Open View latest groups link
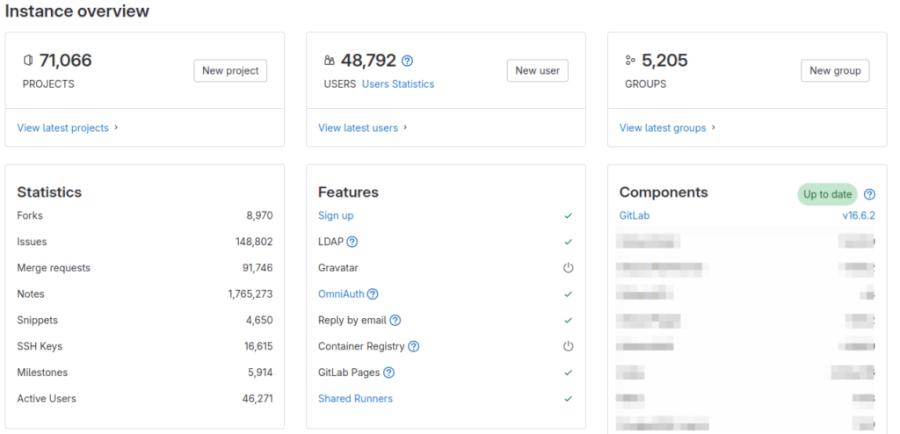900x434 pixels. (x=662, y=127)
